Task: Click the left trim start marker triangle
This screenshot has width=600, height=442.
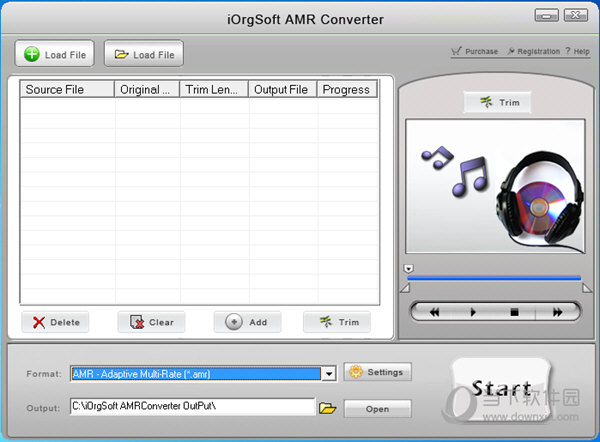Action: click(405, 288)
